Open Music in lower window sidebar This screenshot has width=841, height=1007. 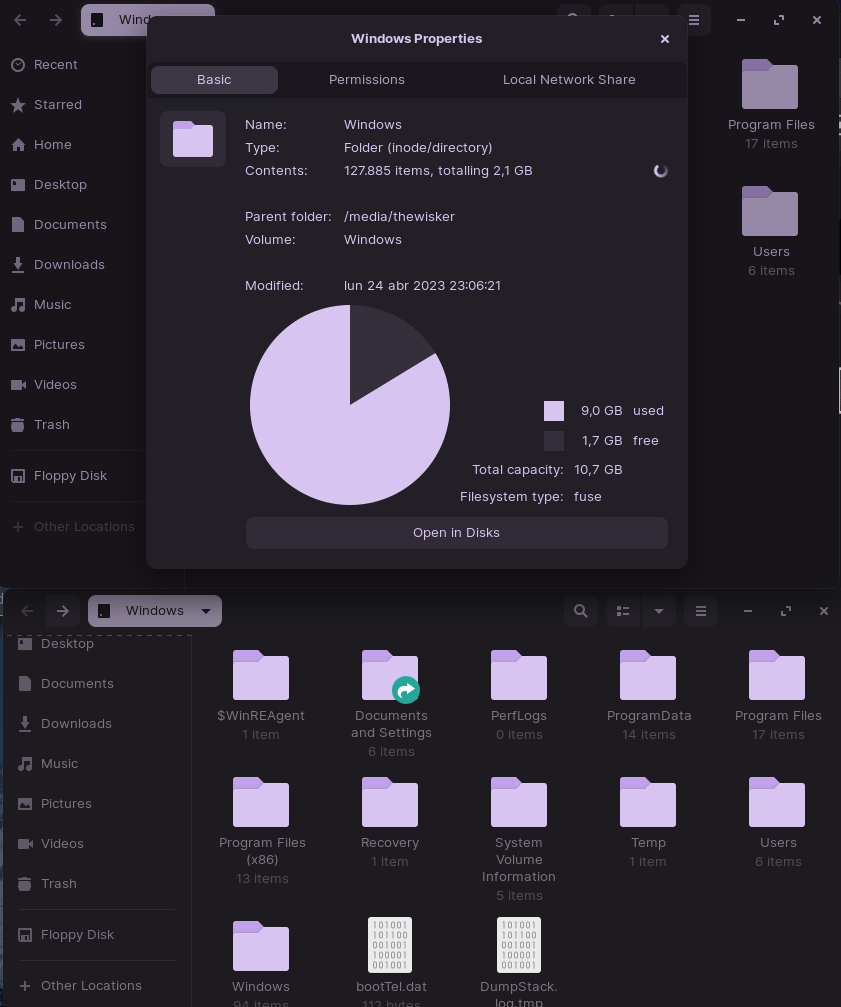[x=48, y=764]
